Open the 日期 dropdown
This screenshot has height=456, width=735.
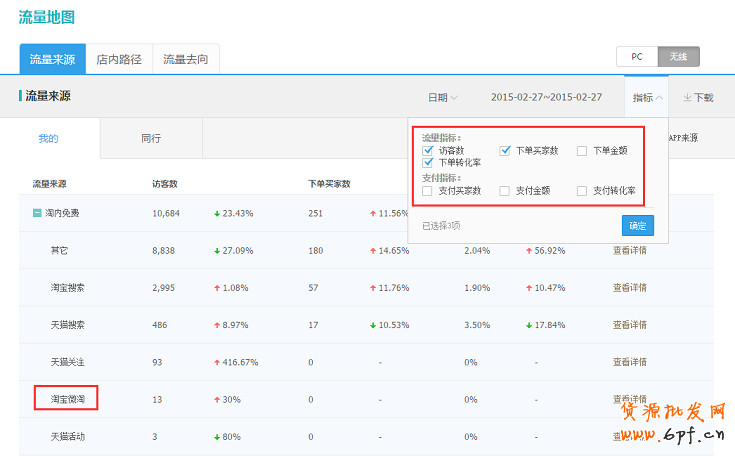(442, 98)
